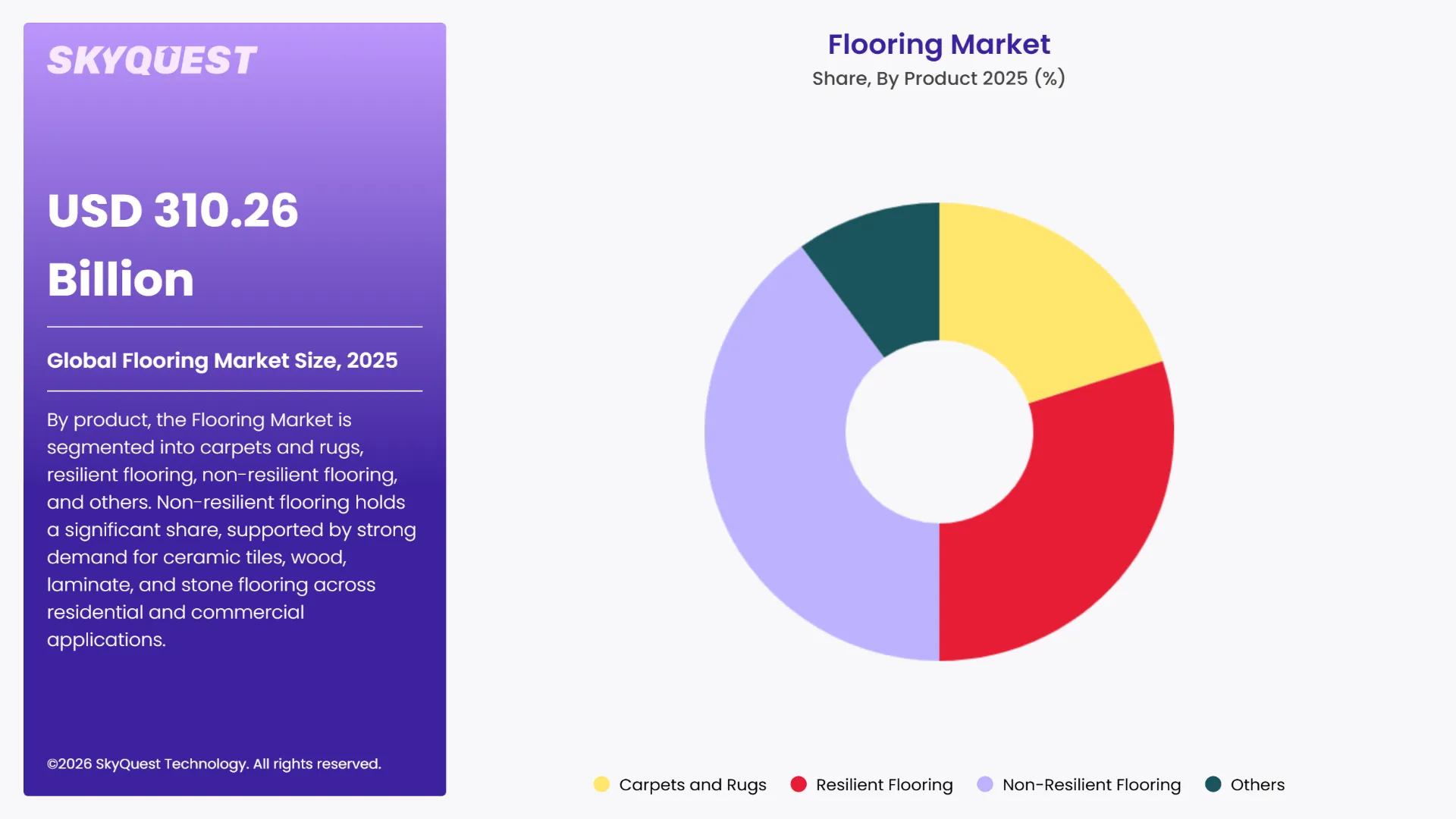Click the yellow Carpets and Rugs legend dot
1456x819 pixels.
click(x=601, y=784)
